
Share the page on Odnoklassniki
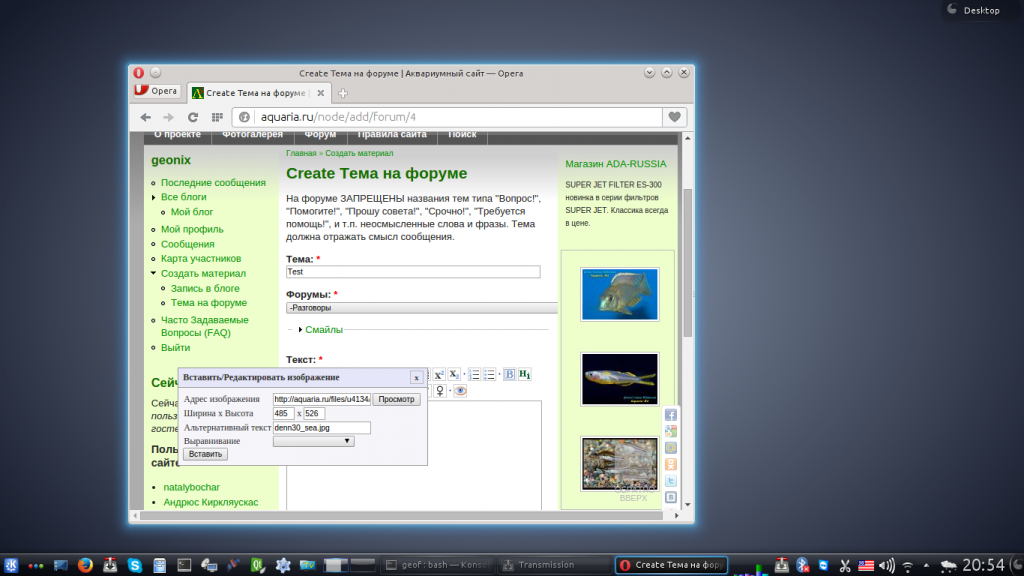[671, 464]
